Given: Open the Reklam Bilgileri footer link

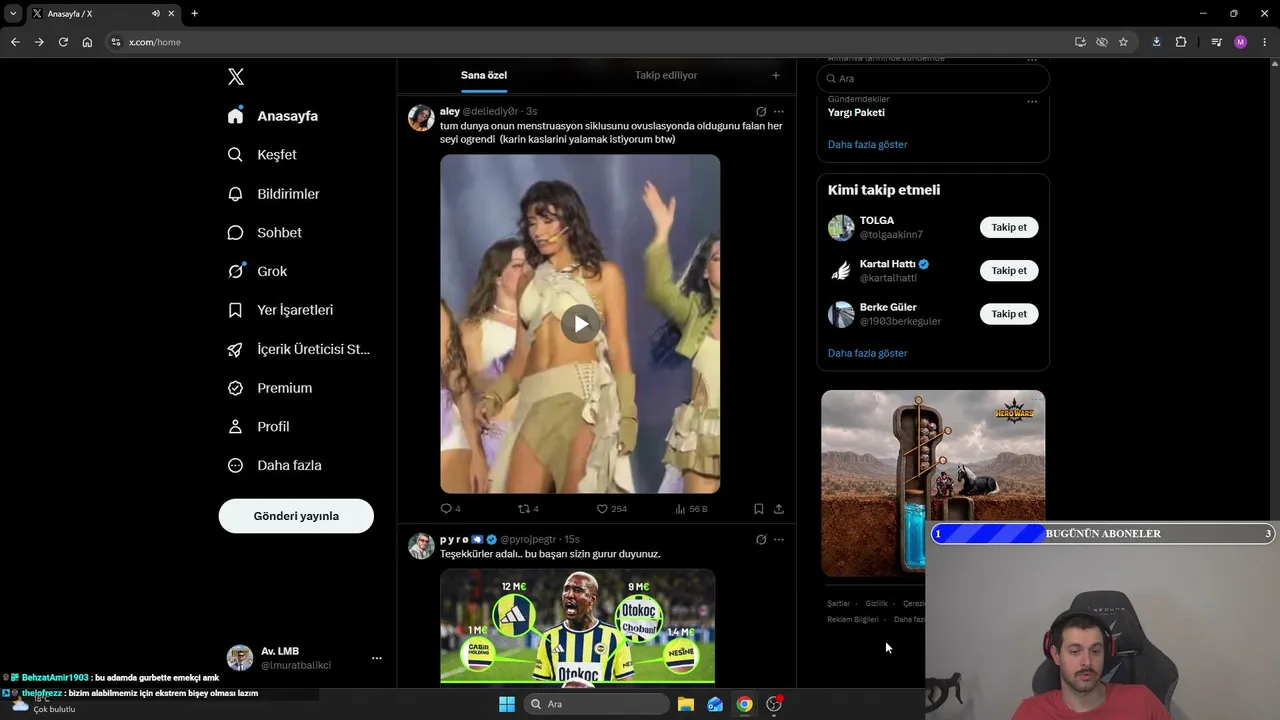Looking at the screenshot, I should (x=853, y=620).
